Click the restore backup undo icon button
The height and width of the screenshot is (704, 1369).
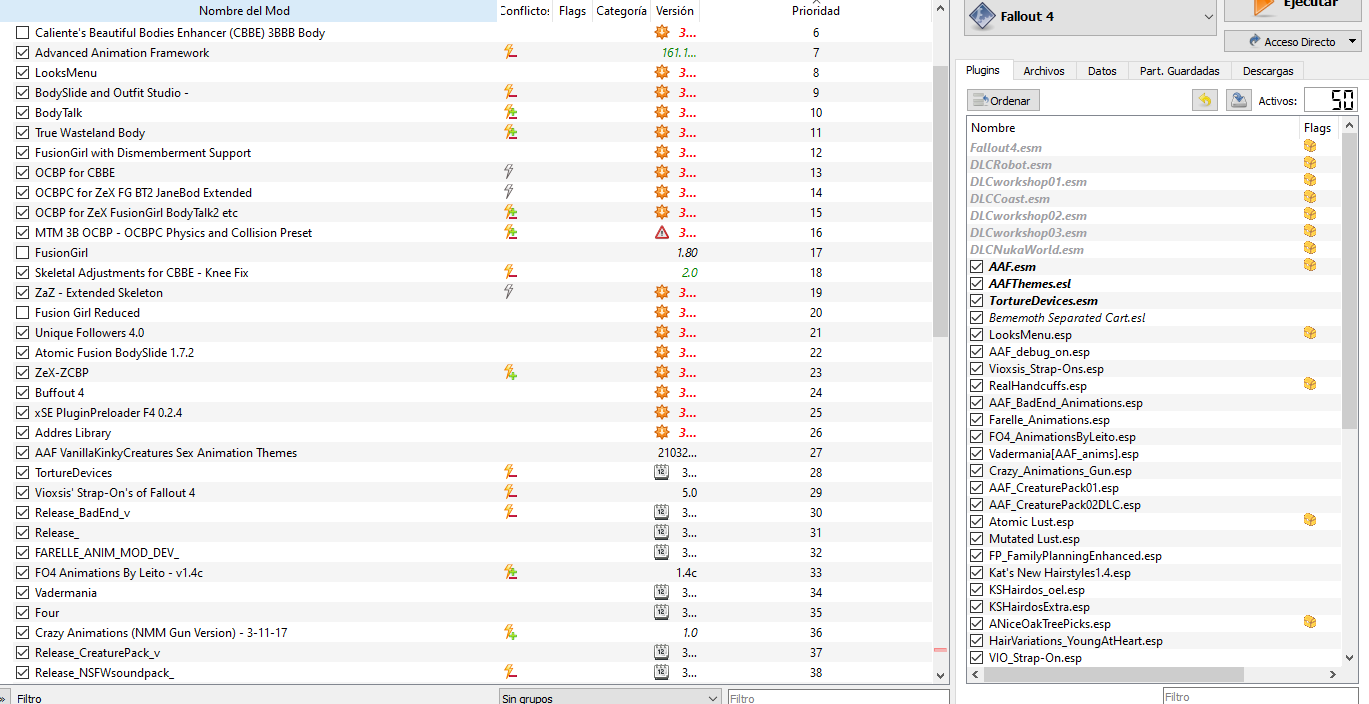point(1205,100)
